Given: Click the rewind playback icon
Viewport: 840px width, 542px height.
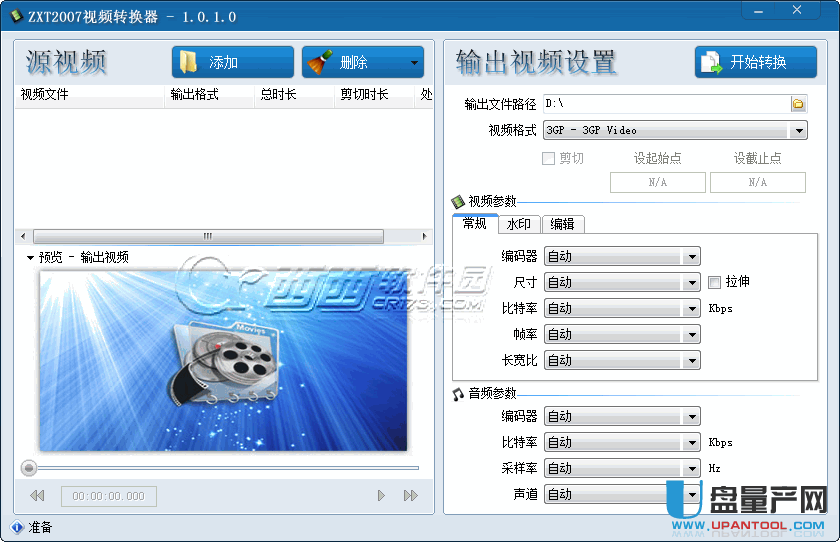Looking at the screenshot, I should pyautogui.click(x=37, y=496).
